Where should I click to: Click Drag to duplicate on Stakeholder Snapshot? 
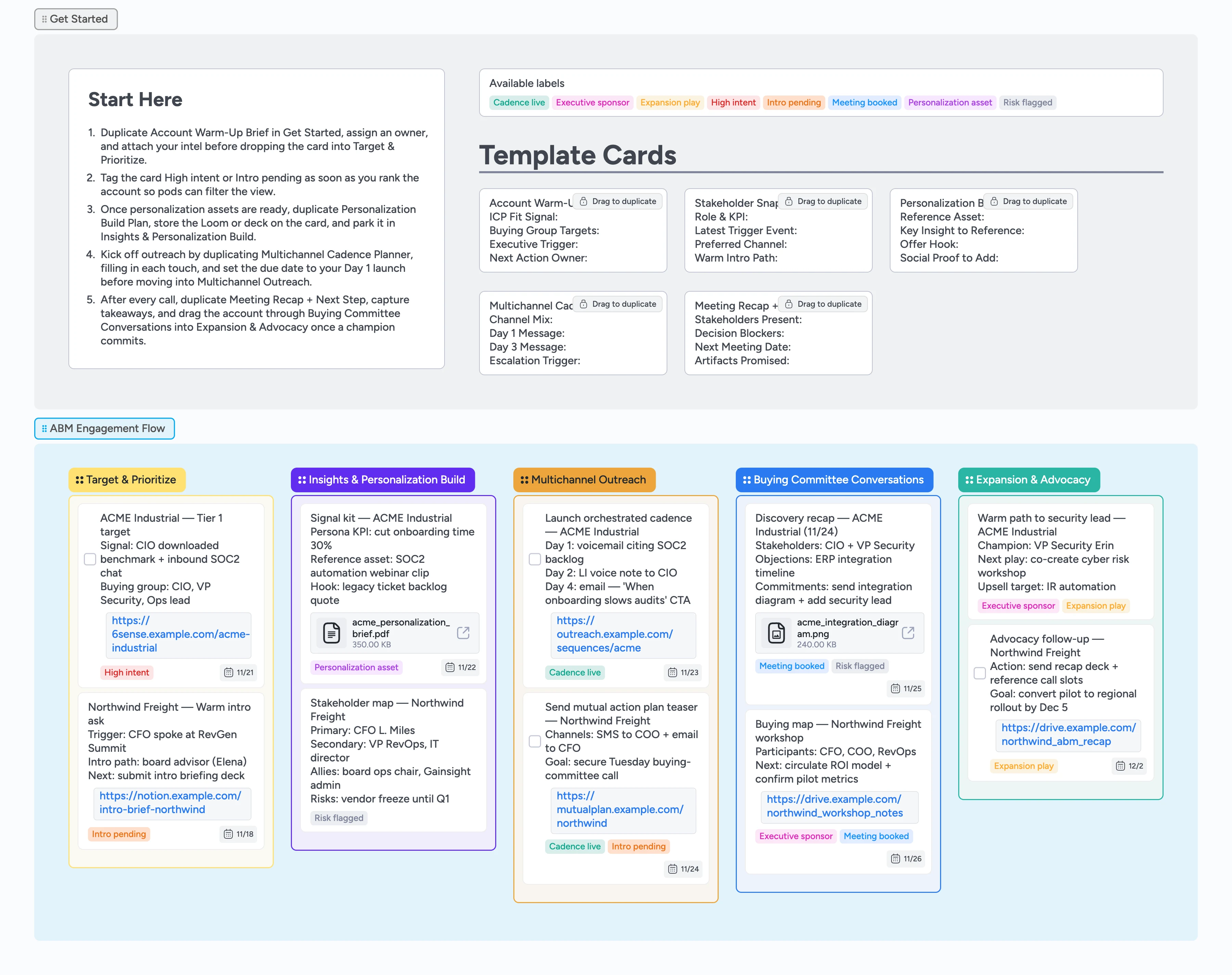(x=822, y=201)
